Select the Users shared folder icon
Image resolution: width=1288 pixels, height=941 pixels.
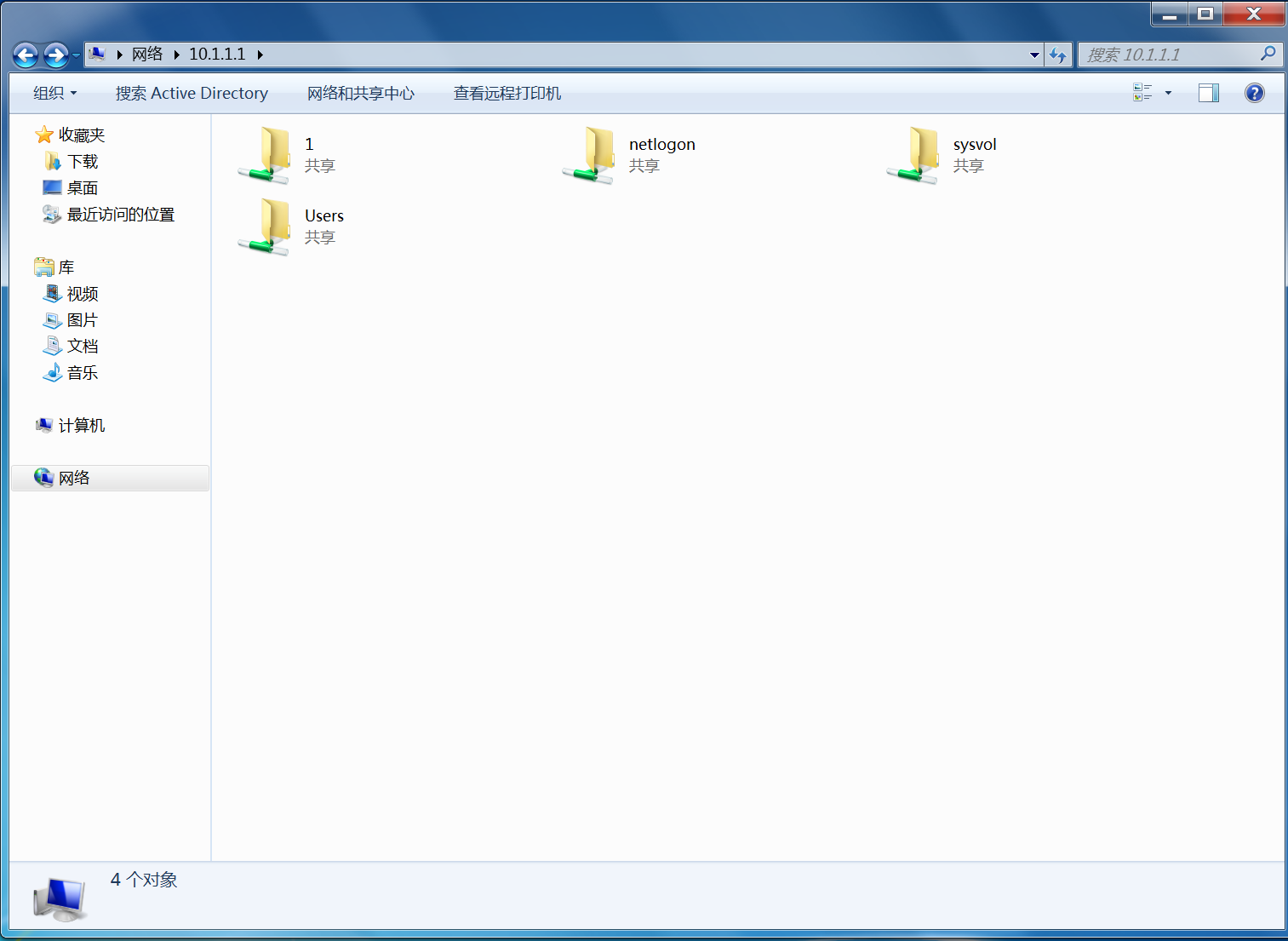pyautogui.click(x=265, y=227)
